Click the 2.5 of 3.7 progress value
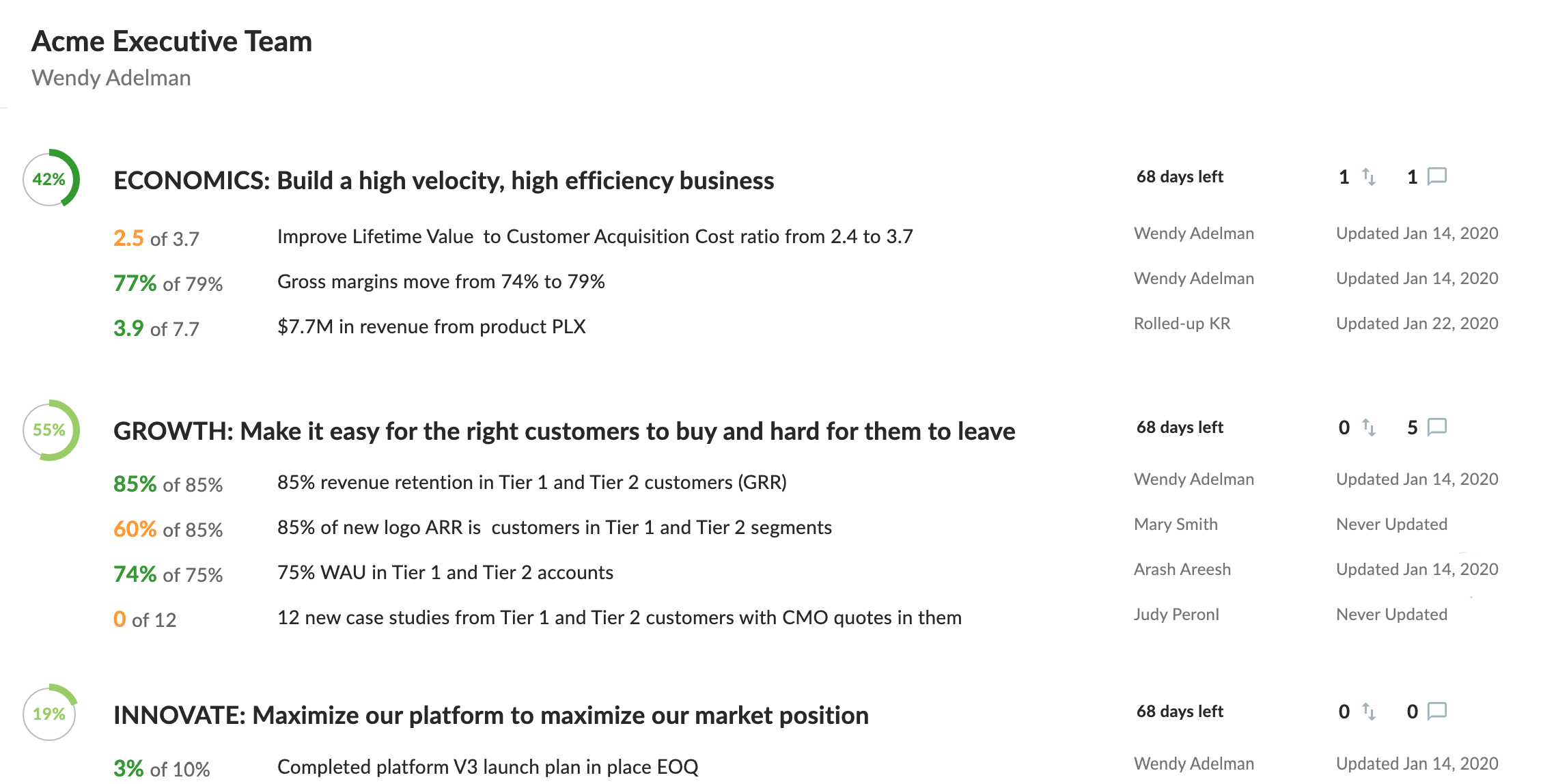 [x=156, y=238]
